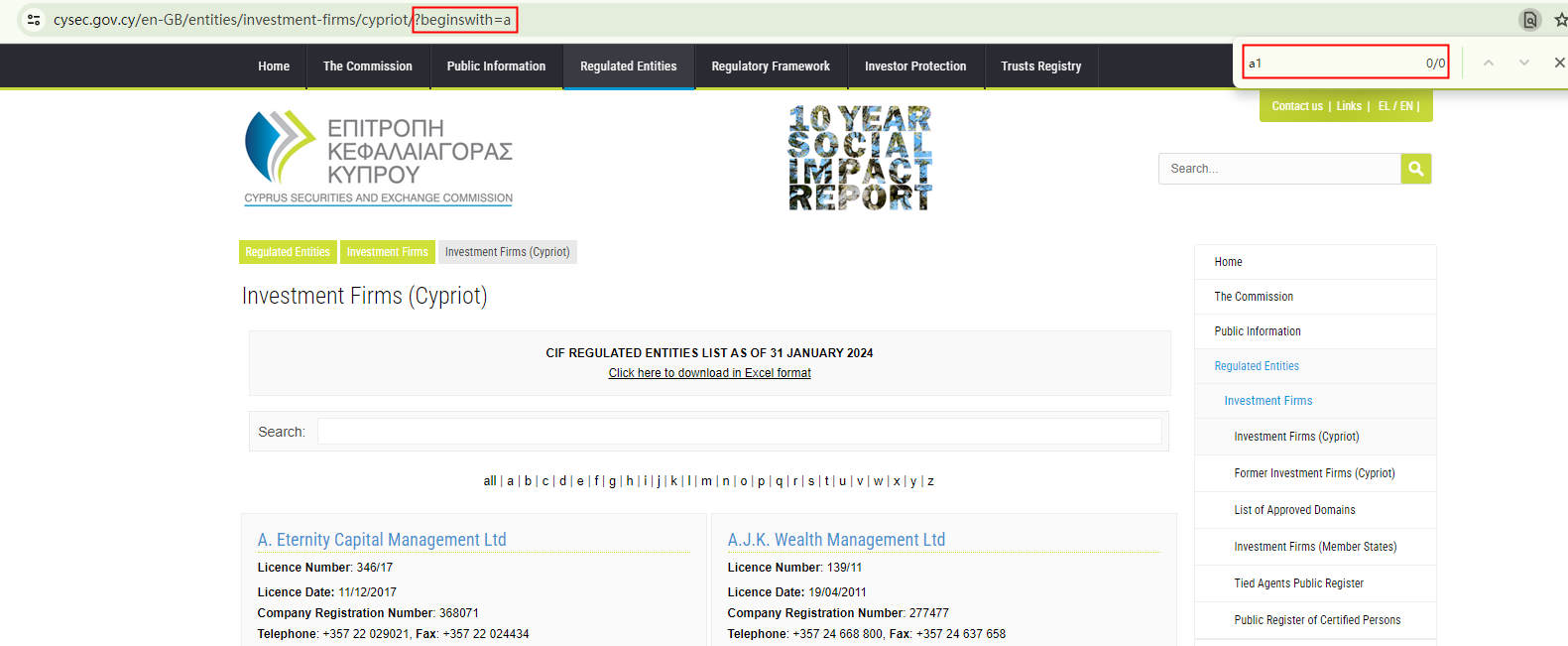Close the find-in-page bar
The image size is (1568, 646).
coord(1559,63)
